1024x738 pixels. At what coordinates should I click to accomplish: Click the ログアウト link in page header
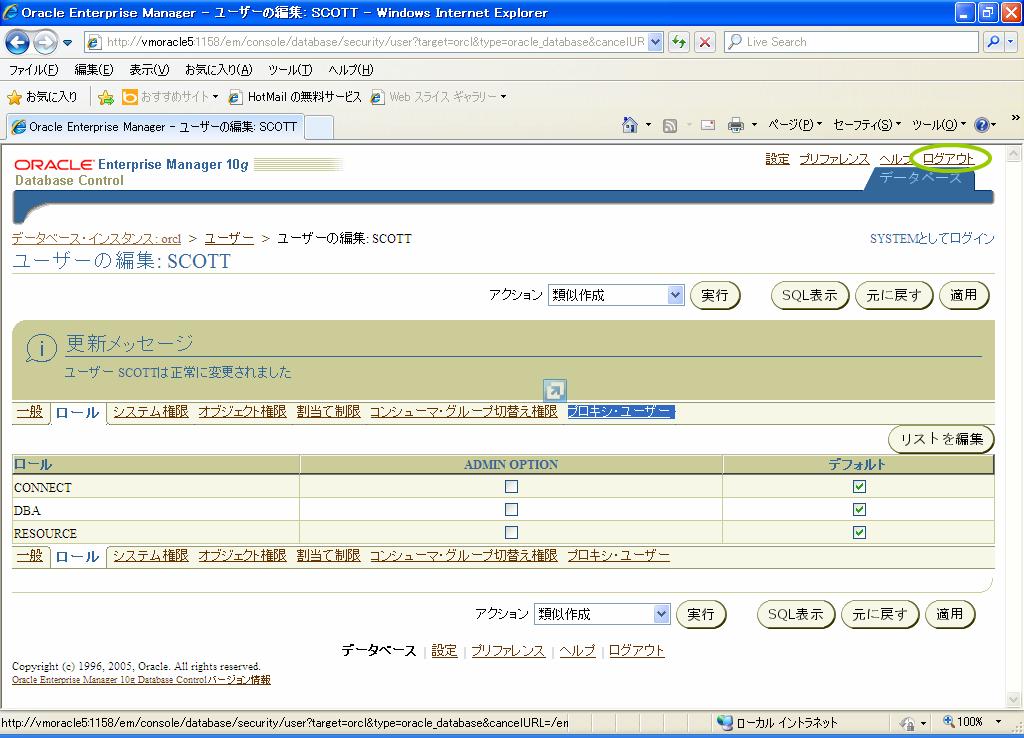pyautogui.click(x=948, y=159)
